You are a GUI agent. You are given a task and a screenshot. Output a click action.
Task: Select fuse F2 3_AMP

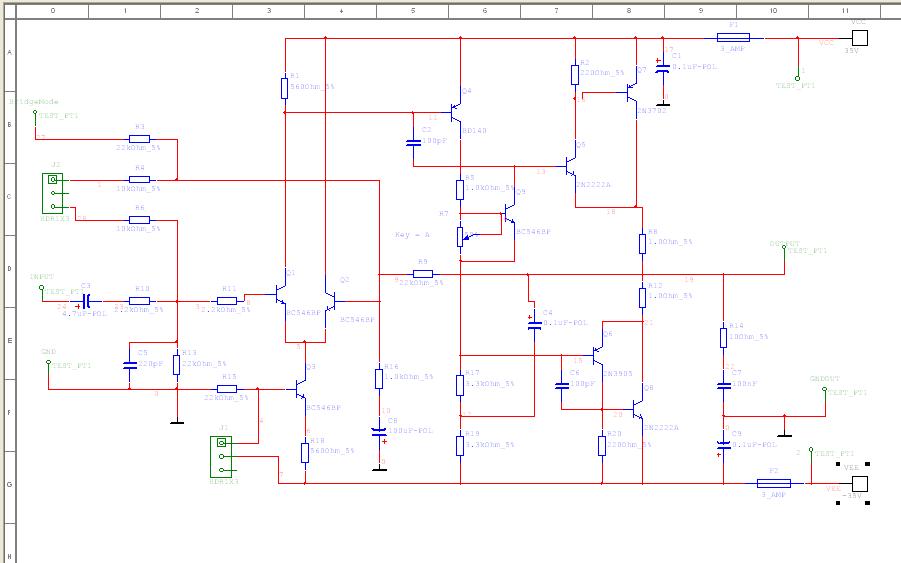pos(774,483)
